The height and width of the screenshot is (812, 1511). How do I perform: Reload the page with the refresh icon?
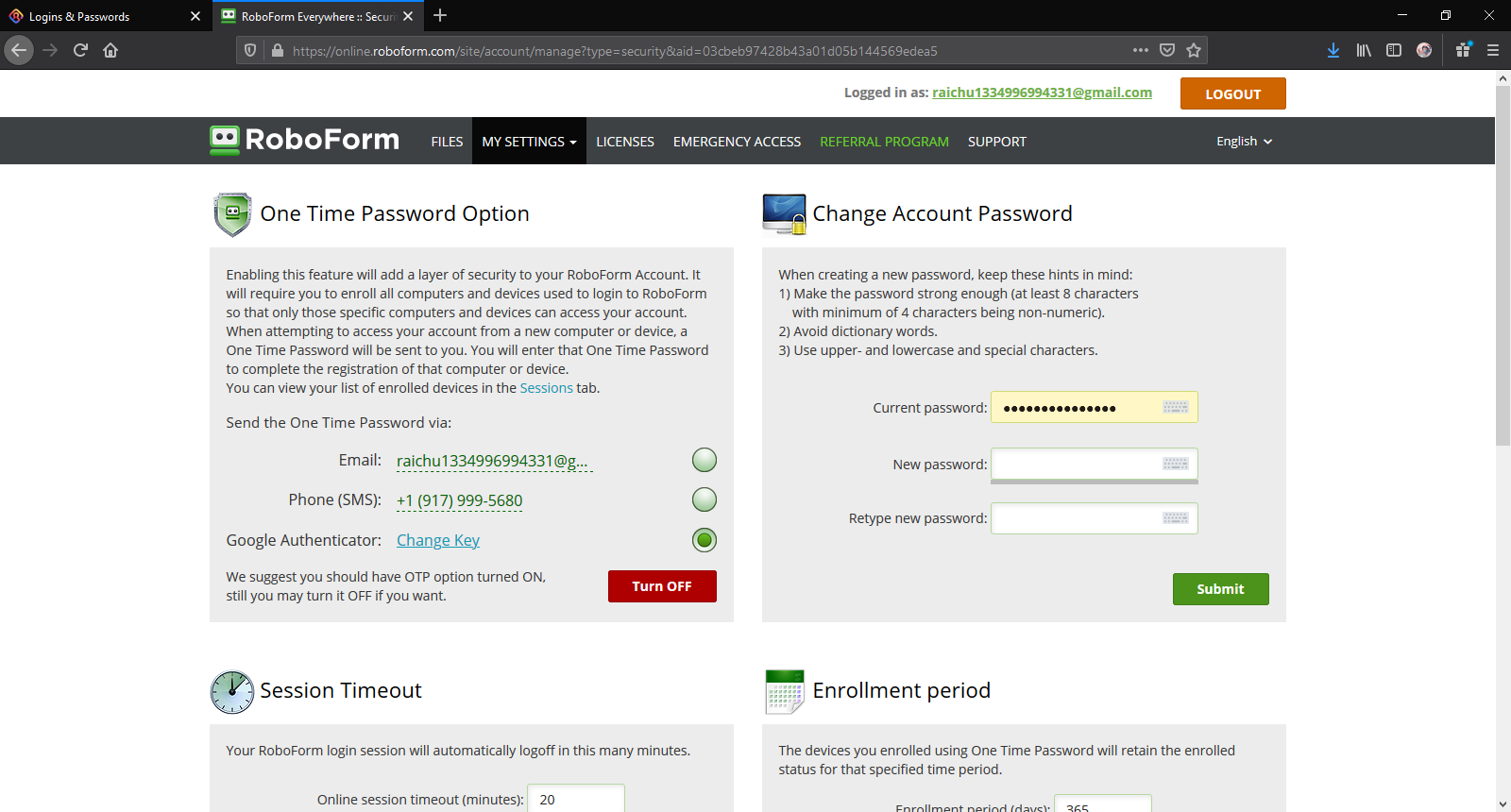[x=80, y=50]
